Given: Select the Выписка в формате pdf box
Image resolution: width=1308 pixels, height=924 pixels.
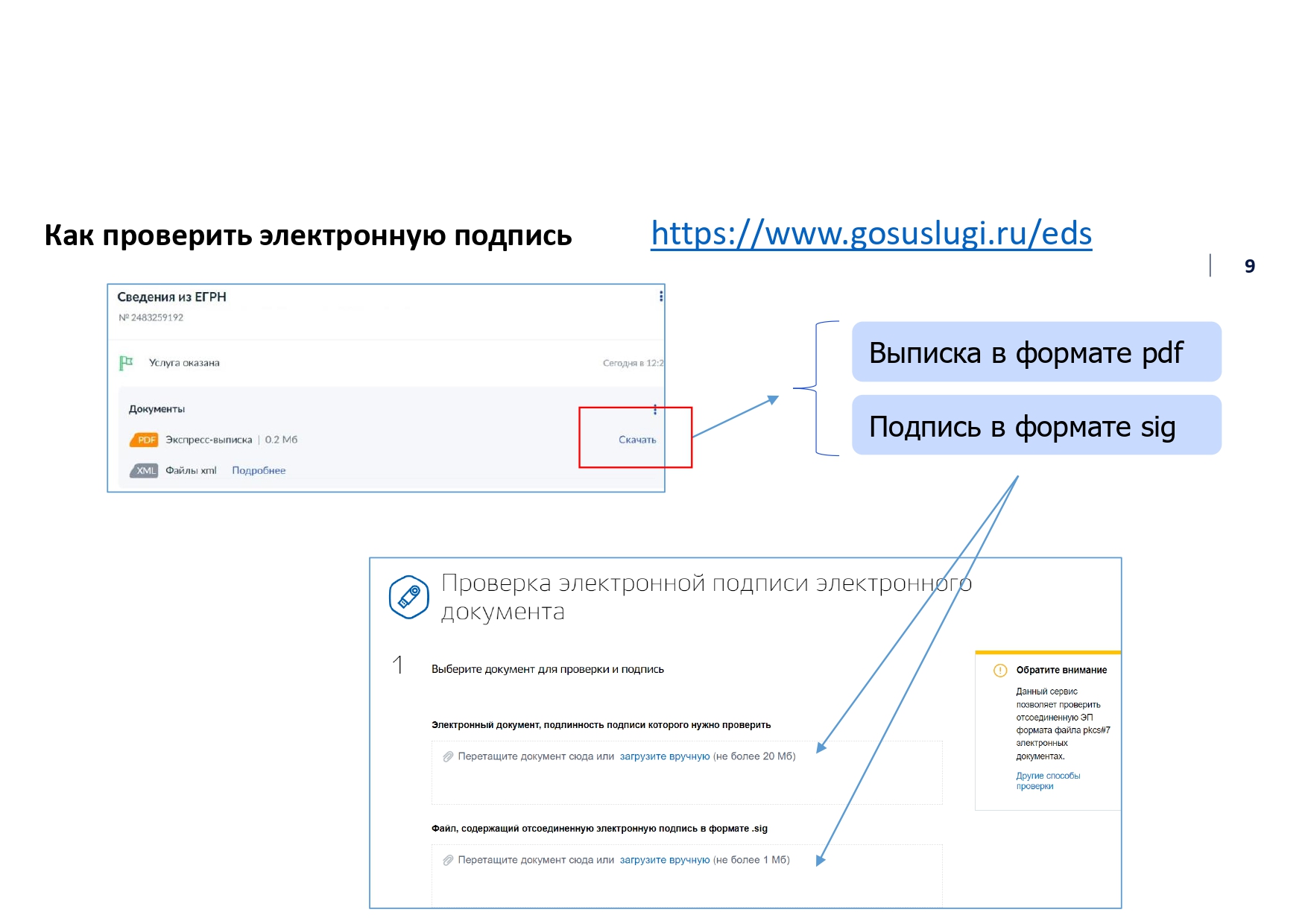Looking at the screenshot, I should 1036,352.
